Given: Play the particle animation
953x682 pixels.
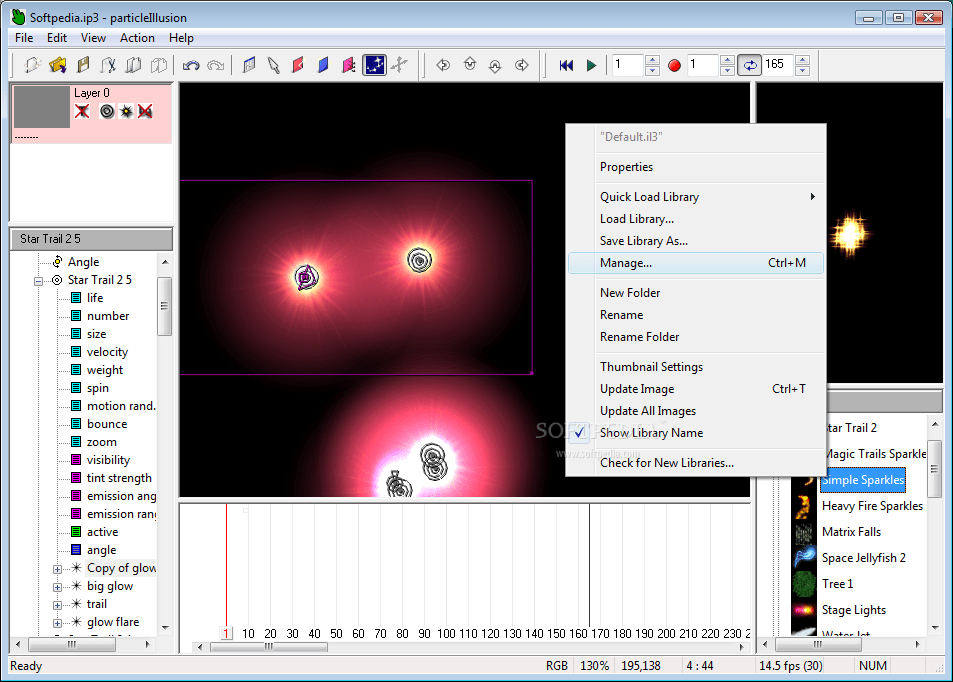Looking at the screenshot, I should point(591,64).
